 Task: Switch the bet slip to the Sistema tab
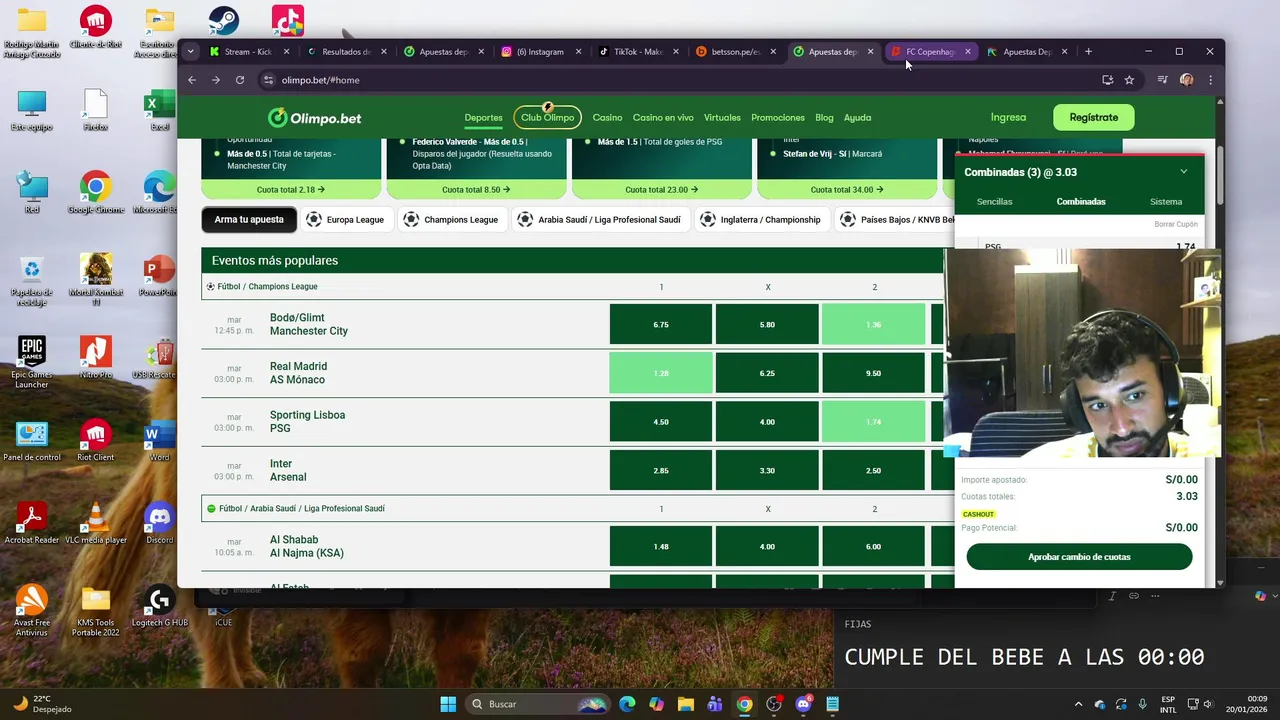(1166, 202)
